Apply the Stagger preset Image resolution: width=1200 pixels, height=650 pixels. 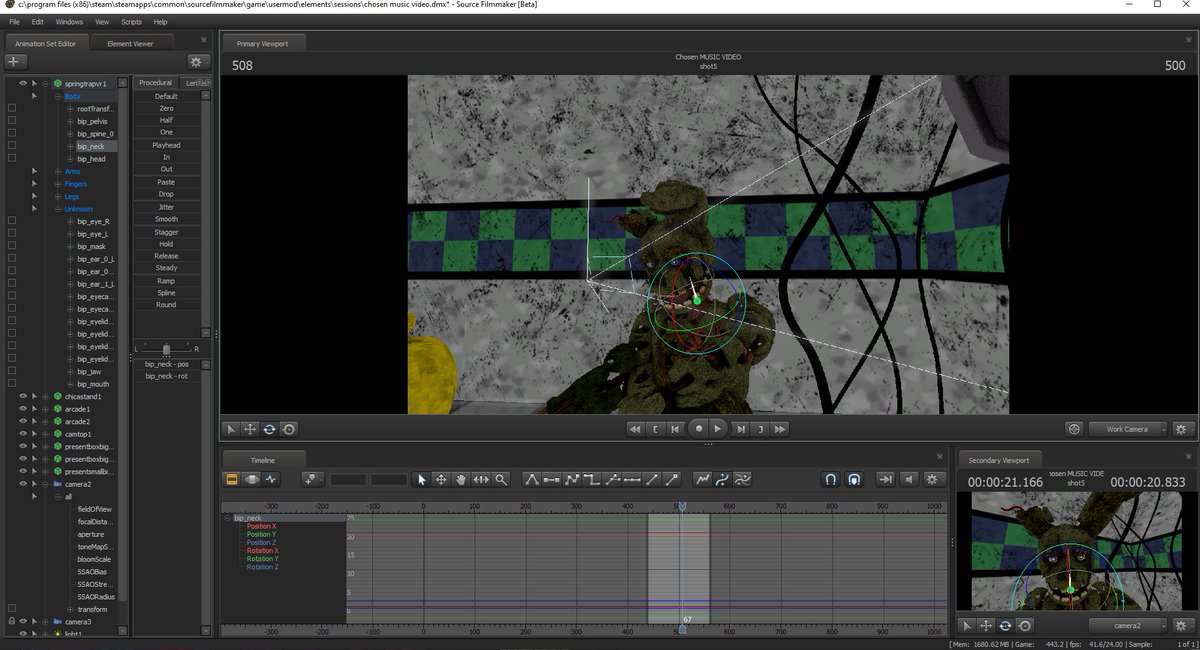[166, 232]
